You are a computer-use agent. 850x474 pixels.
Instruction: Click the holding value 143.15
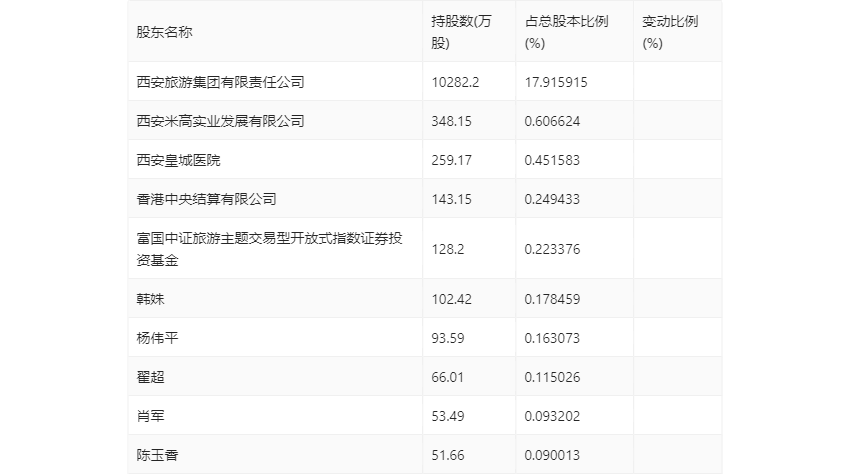pyautogui.click(x=452, y=200)
